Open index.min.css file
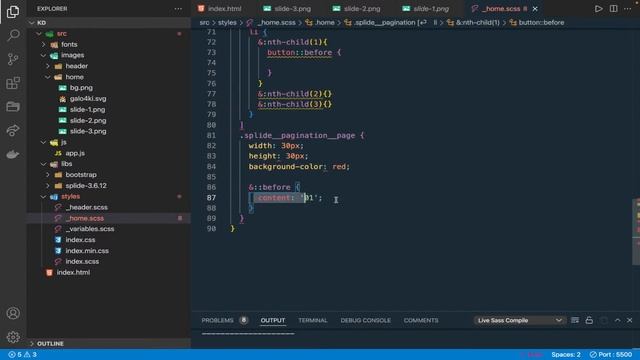The image size is (640, 360). pos(87,251)
